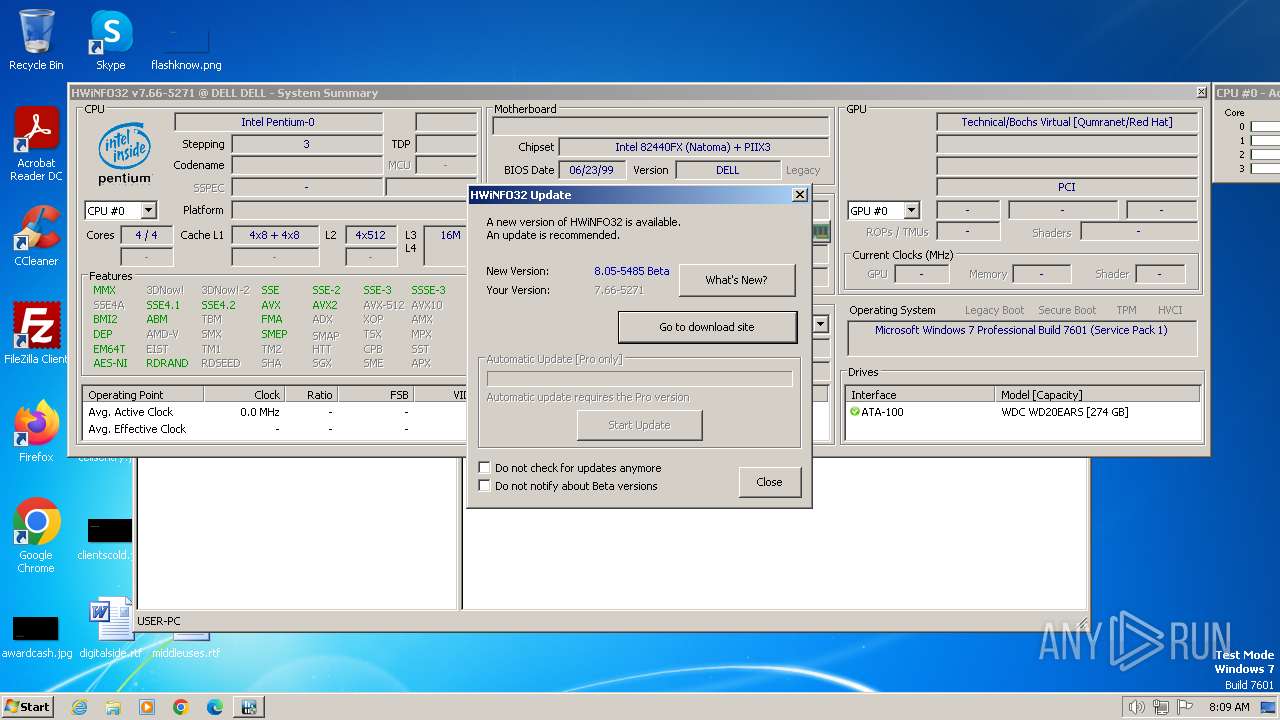The image size is (1280, 720).
Task: Click Go to download site button
Action: pos(707,327)
